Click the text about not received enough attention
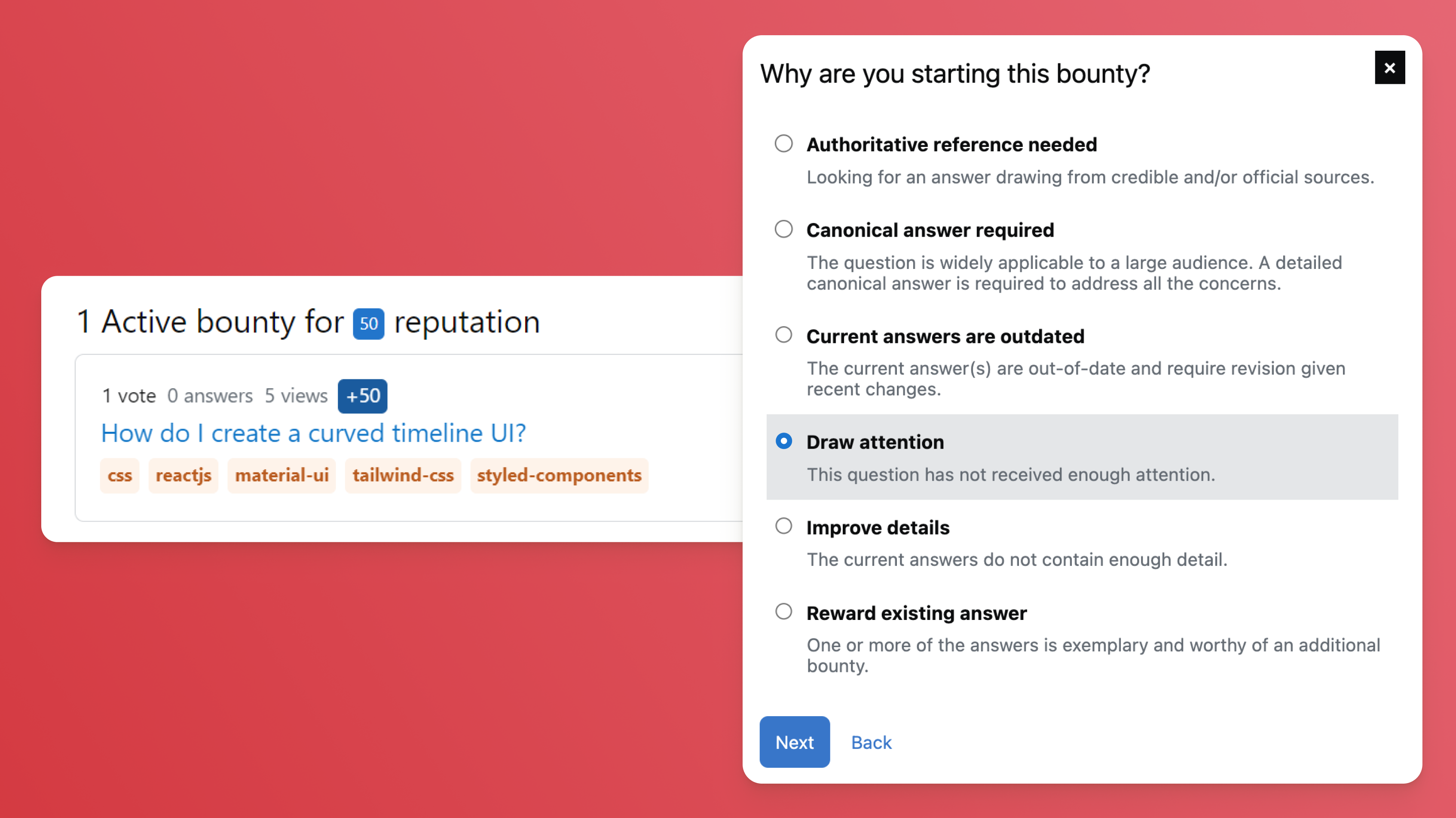 pos(1011,475)
